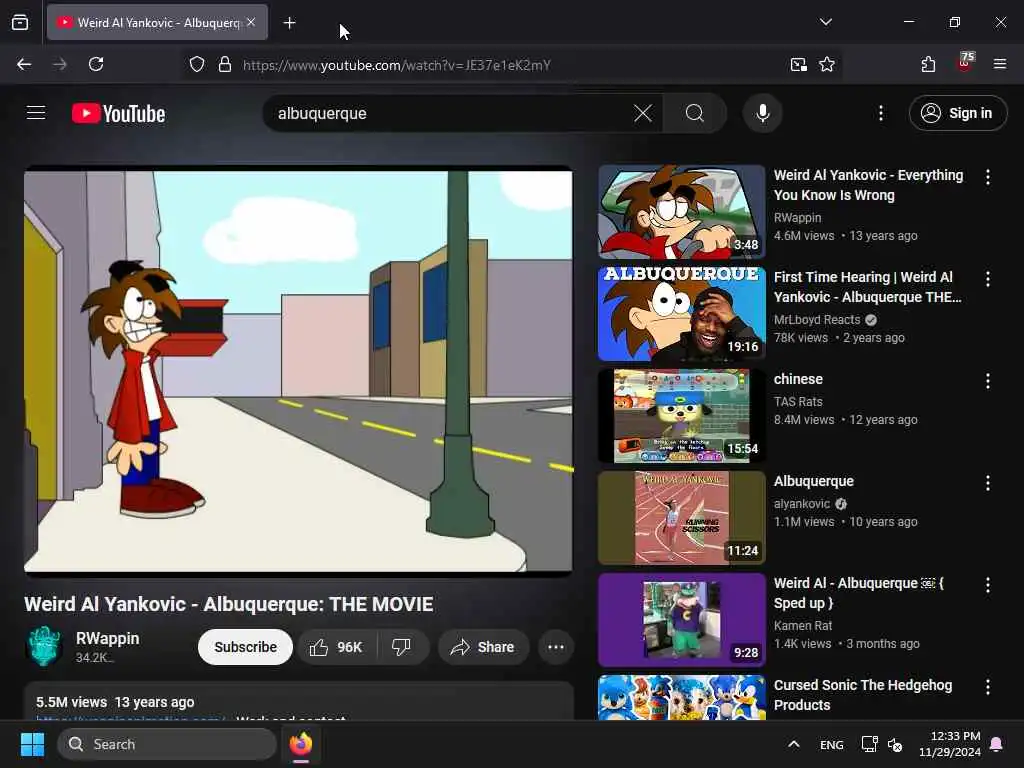Go back in Firefox

pyautogui.click(x=24, y=64)
